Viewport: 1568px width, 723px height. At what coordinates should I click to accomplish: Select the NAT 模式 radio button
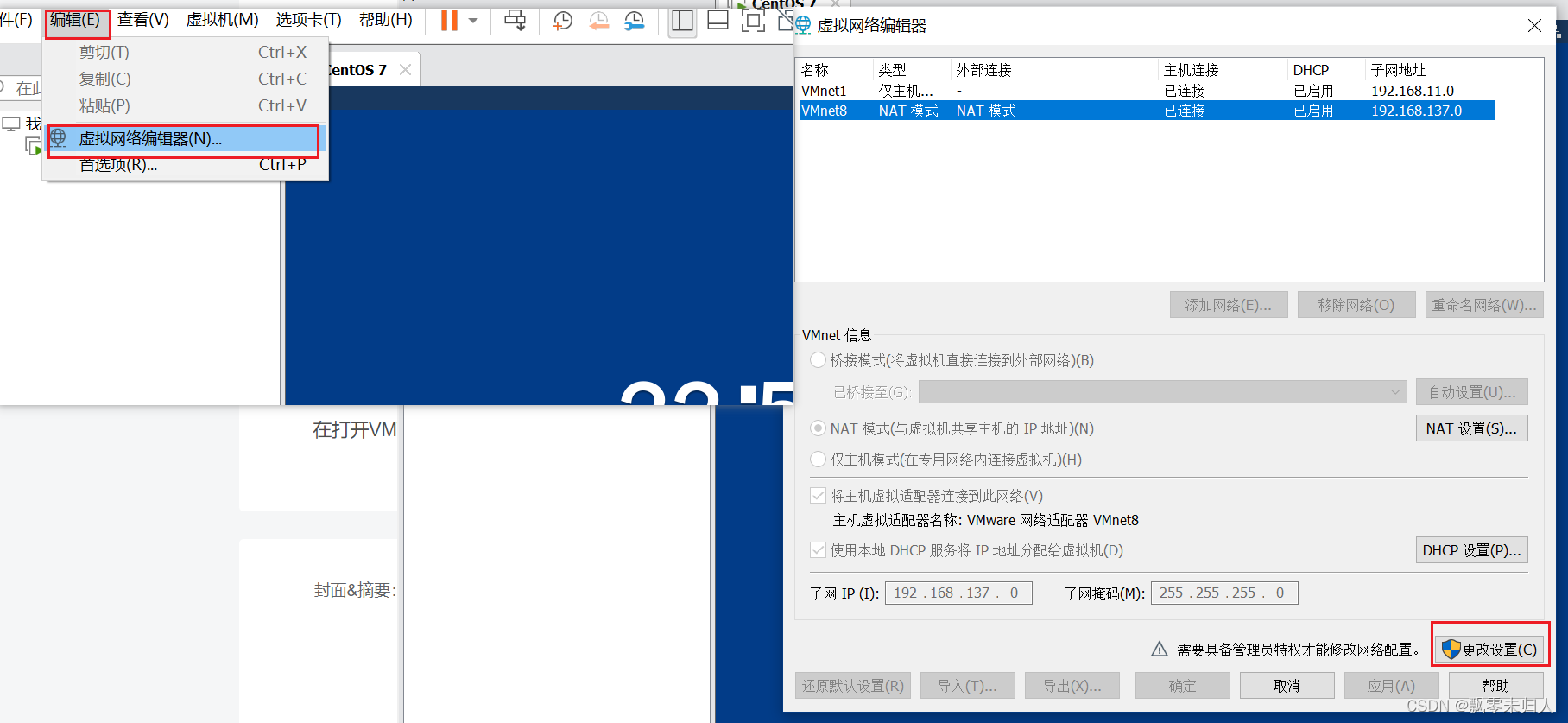click(818, 428)
